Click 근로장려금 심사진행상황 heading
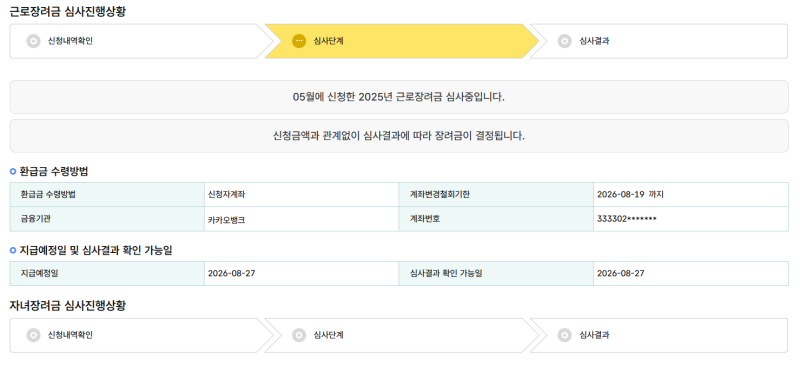 tap(68, 12)
